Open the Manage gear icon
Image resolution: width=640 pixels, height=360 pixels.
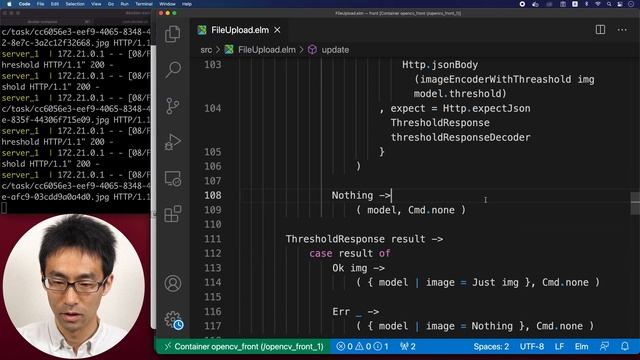coord(173,320)
